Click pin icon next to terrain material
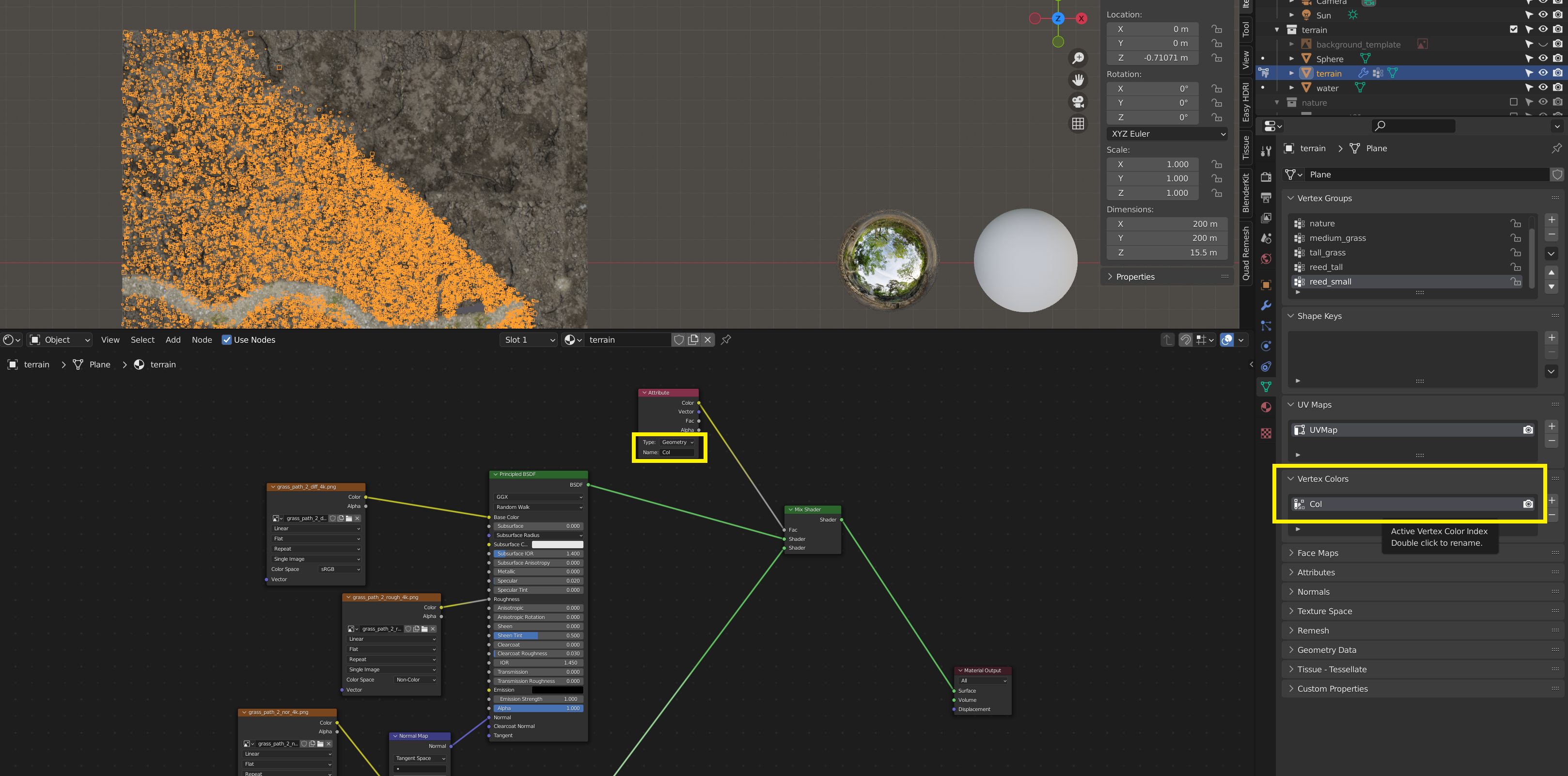1568x776 pixels. click(726, 340)
